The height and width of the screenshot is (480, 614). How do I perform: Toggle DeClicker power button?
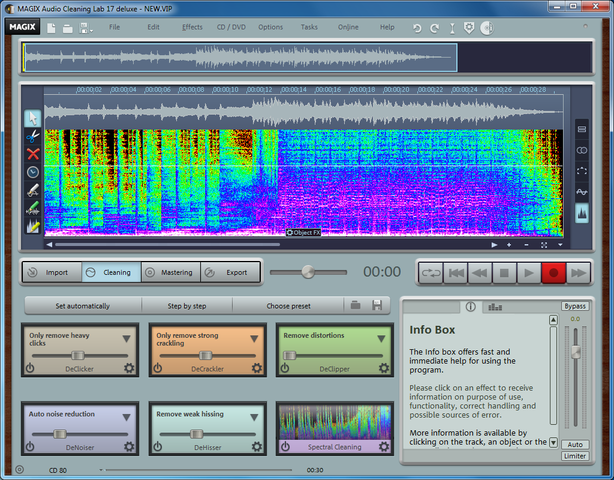pyautogui.click(x=30, y=368)
